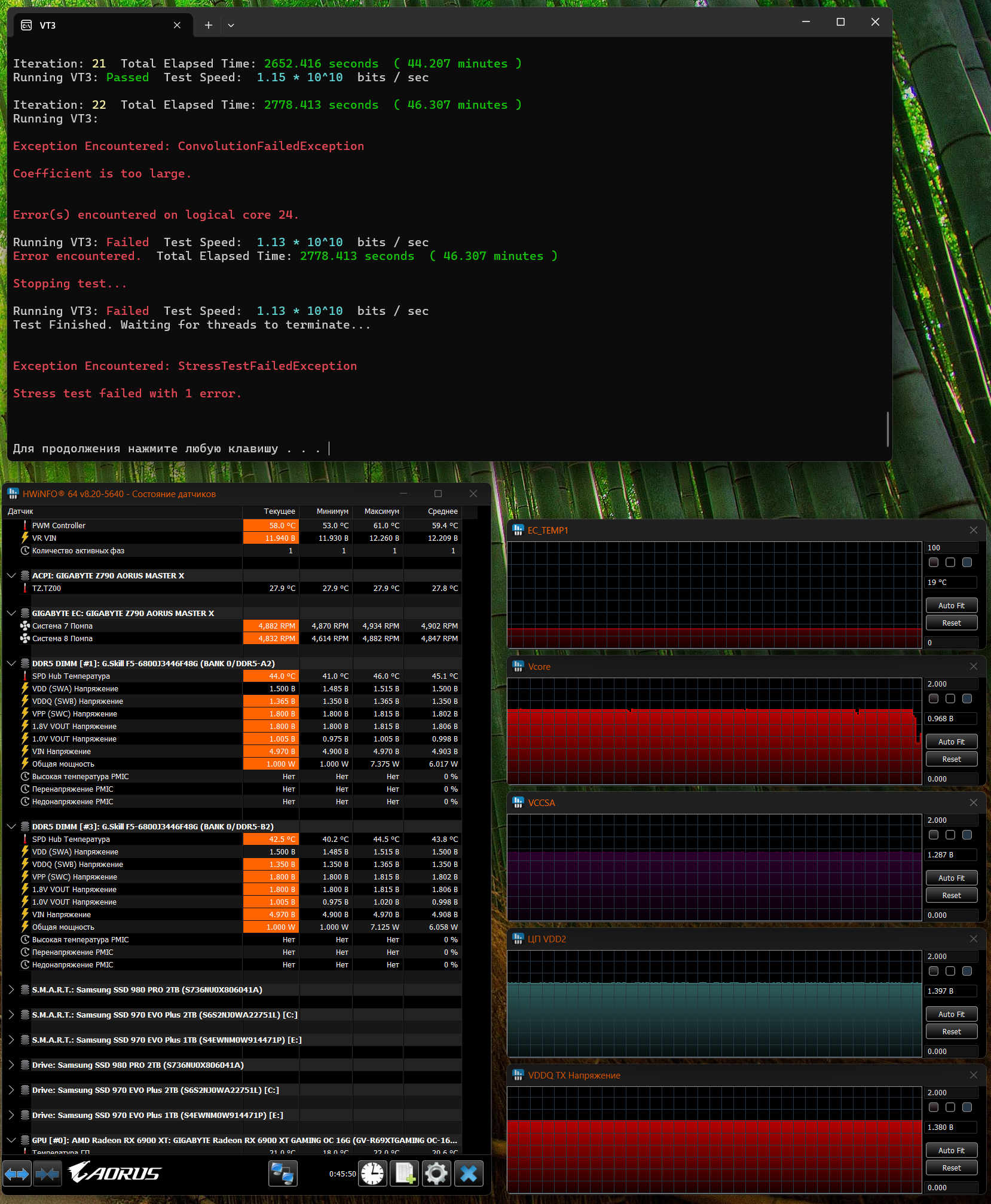Toggle the middle checkbox in EC_TEMP1 graph

950,562
